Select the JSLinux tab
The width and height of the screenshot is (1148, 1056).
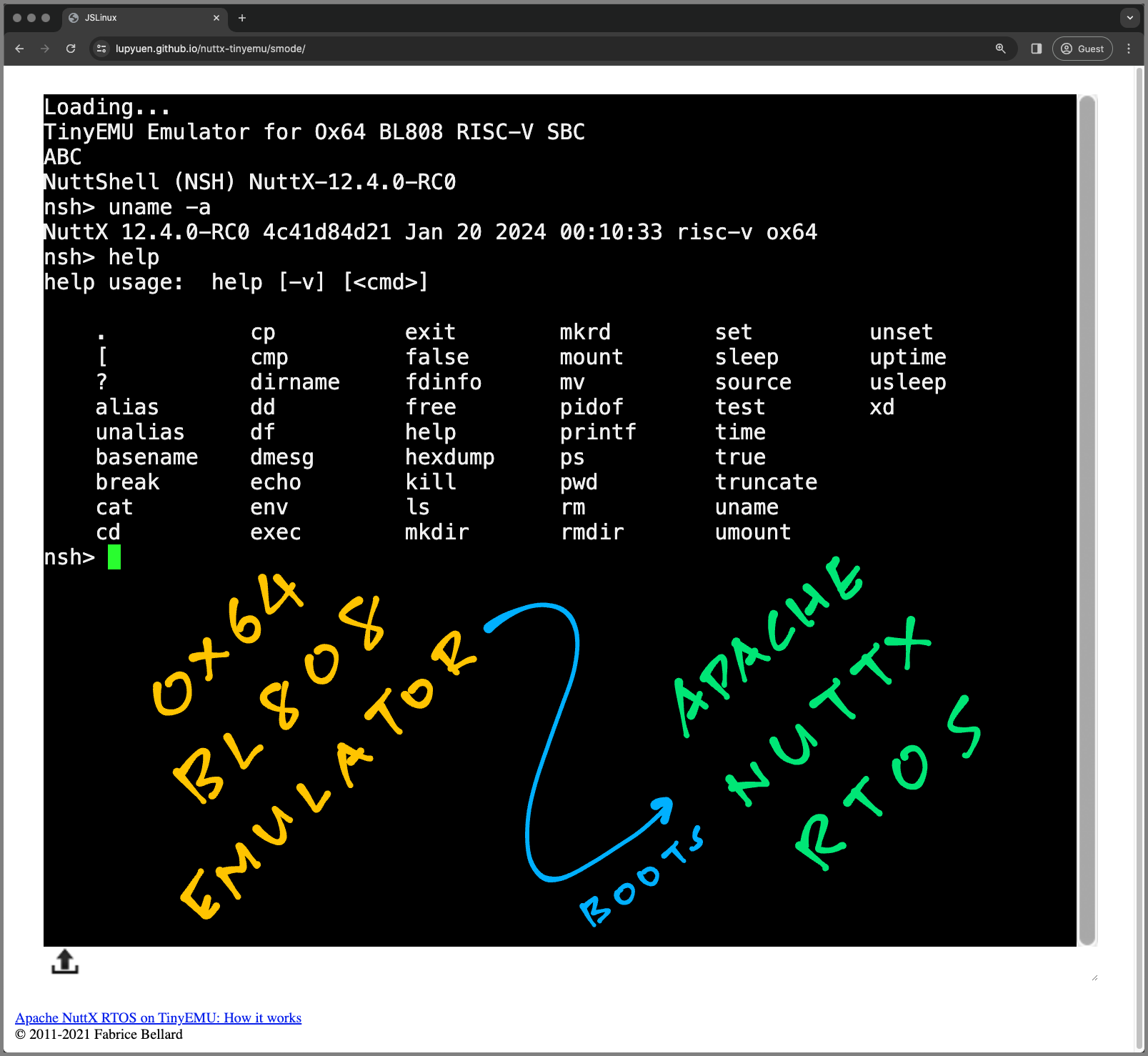pos(144,18)
